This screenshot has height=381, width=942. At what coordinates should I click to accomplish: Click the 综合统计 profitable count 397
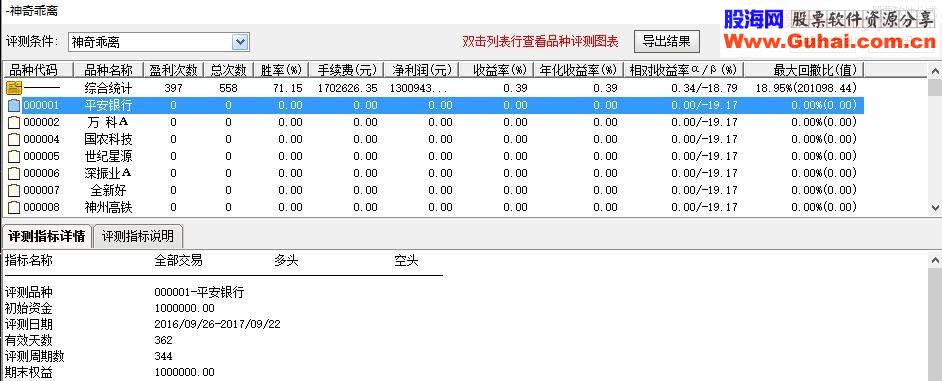[173, 88]
